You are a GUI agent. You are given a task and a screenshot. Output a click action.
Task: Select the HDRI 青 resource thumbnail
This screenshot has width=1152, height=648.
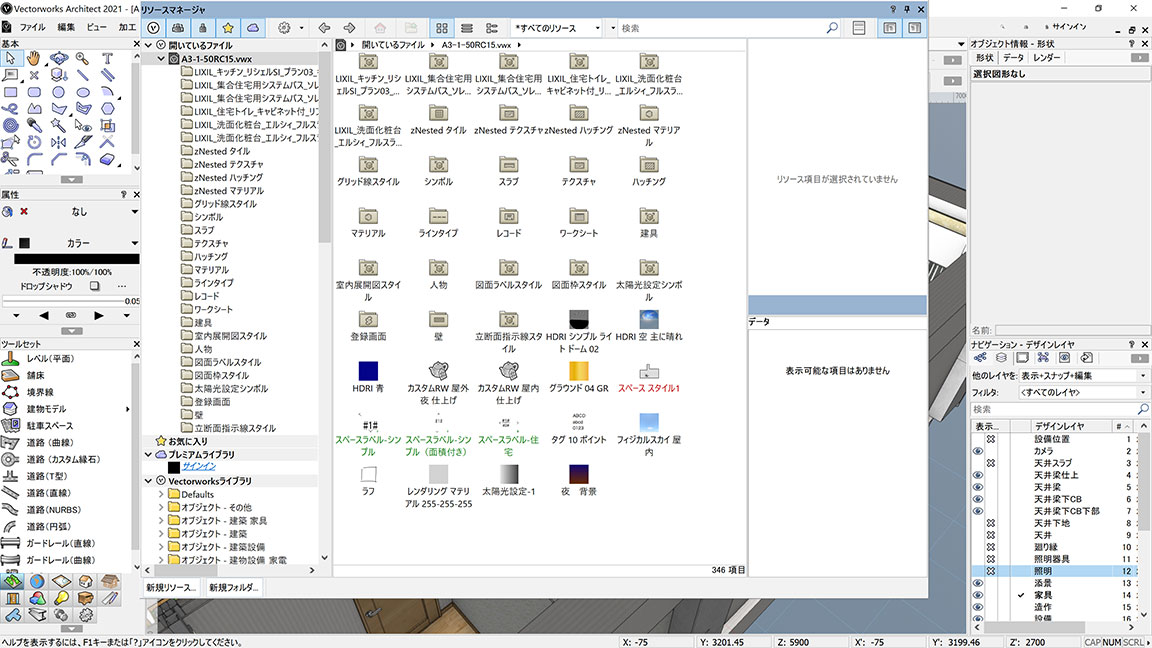368,371
